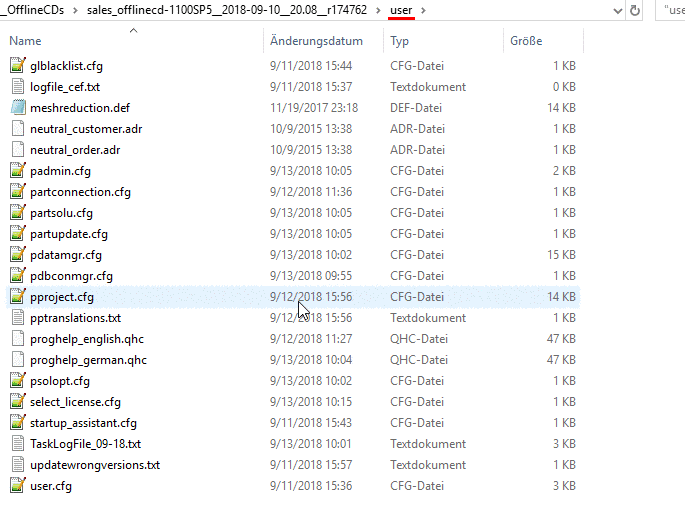Click the updatewrongversions.txt document icon
This screenshot has width=685, height=509.
click(17, 464)
